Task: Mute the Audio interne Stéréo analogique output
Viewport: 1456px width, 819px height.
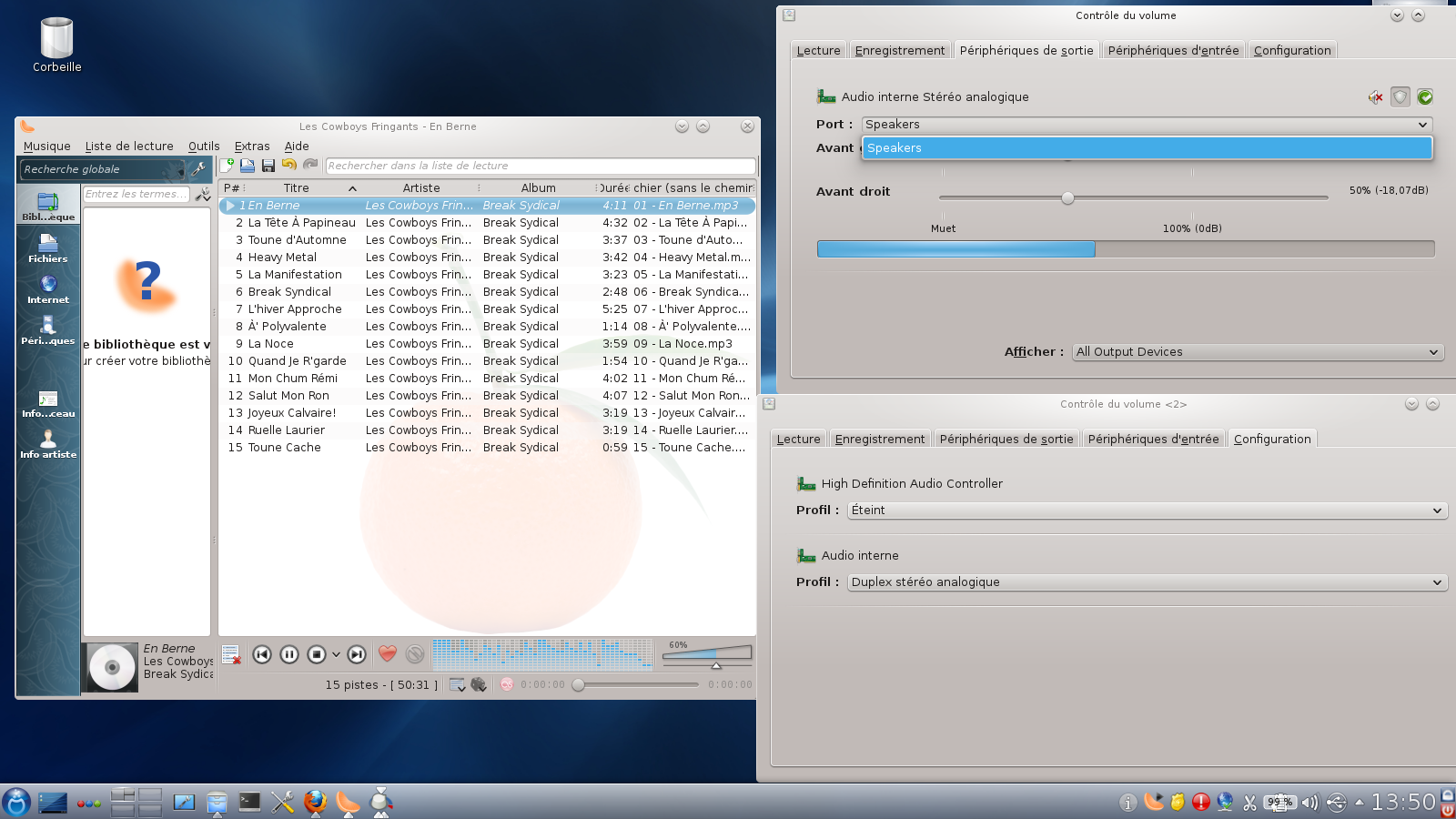Action: pyautogui.click(x=1376, y=97)
